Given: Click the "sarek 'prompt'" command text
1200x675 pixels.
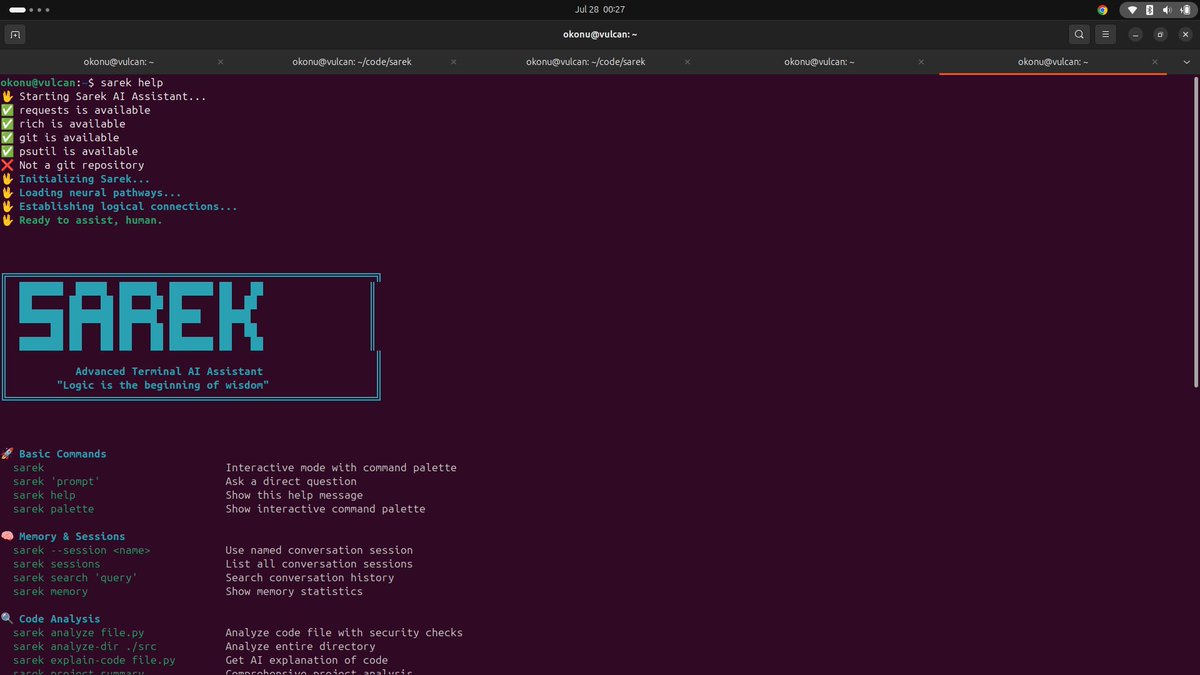Looking at the screenshot, I should [57, 482].
